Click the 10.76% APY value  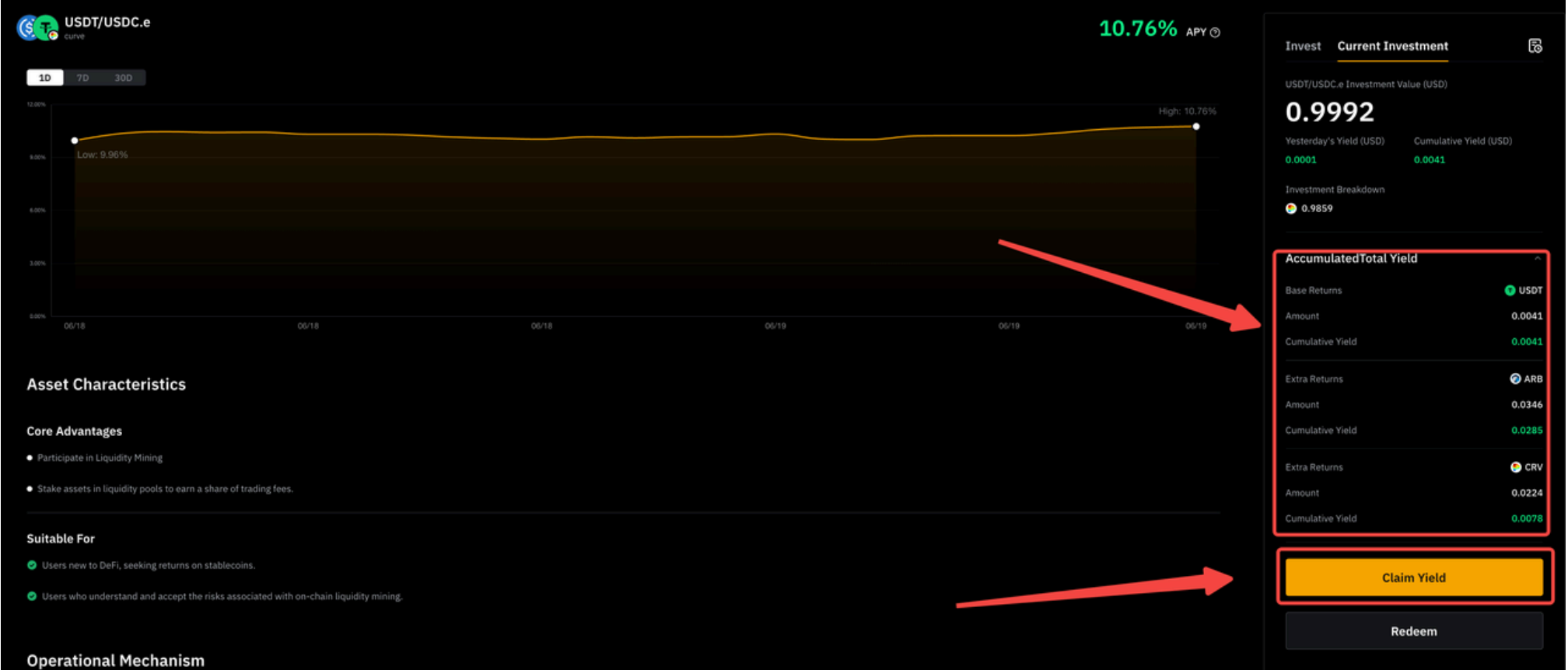[1137, 30]
